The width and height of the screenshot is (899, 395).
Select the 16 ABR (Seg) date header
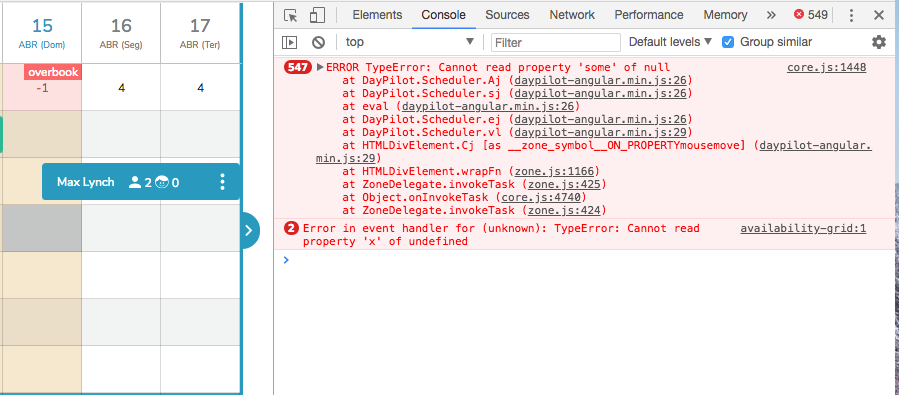(x=121, y=33)
